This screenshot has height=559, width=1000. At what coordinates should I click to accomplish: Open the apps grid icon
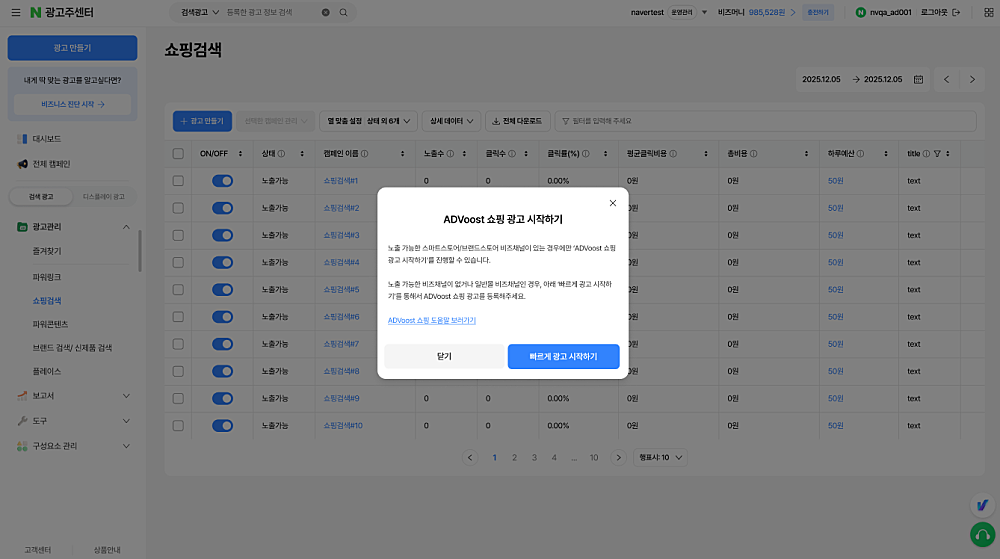click(x=989, y=12)
